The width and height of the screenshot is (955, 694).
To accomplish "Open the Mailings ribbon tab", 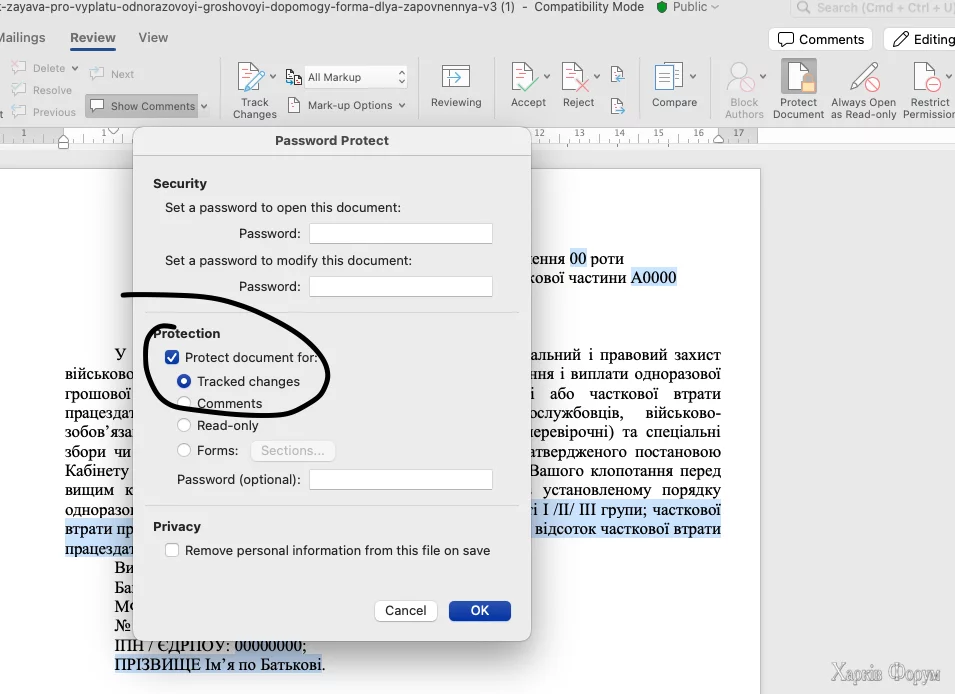I will (x=22, y=38).
